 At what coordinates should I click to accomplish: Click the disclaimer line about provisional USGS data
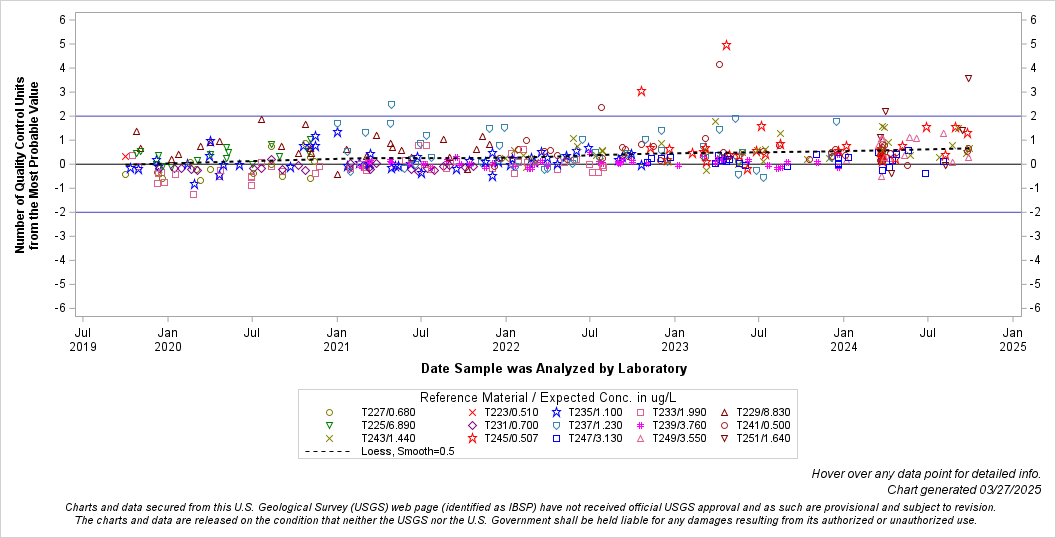click(531, 507)
